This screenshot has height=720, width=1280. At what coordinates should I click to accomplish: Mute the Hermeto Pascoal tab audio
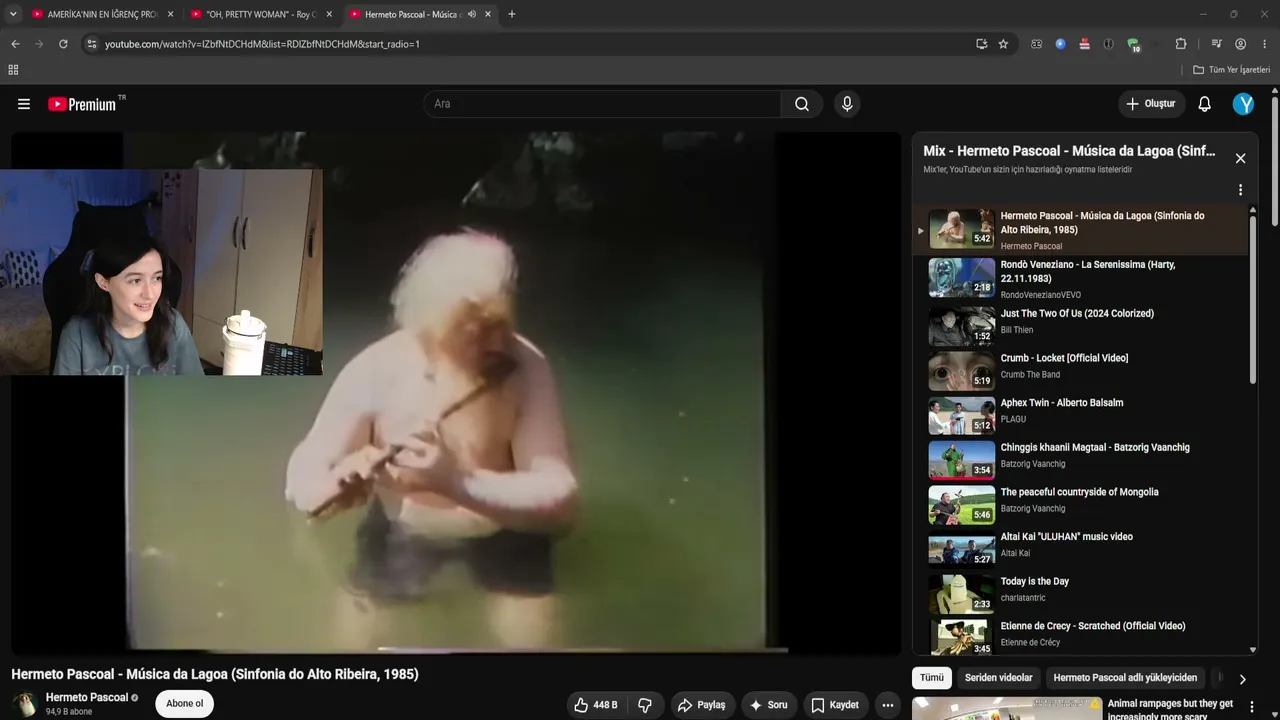click(472, 14)
